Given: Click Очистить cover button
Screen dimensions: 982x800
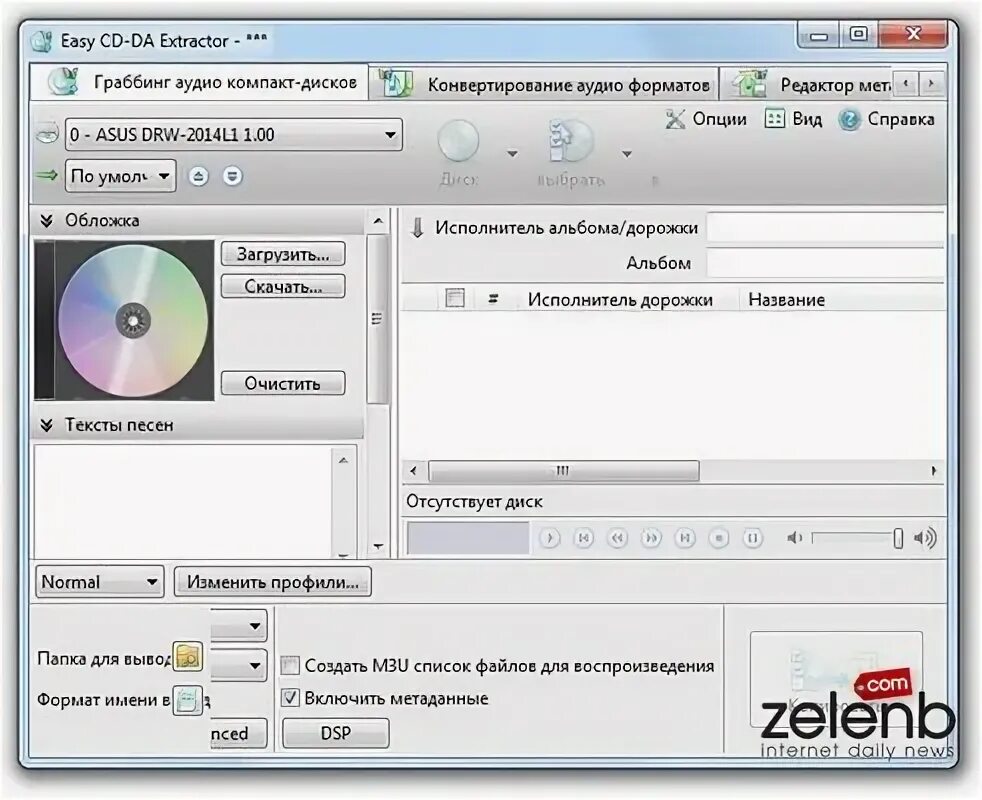Looking at the screenshot, I should (x=283, y=383).
